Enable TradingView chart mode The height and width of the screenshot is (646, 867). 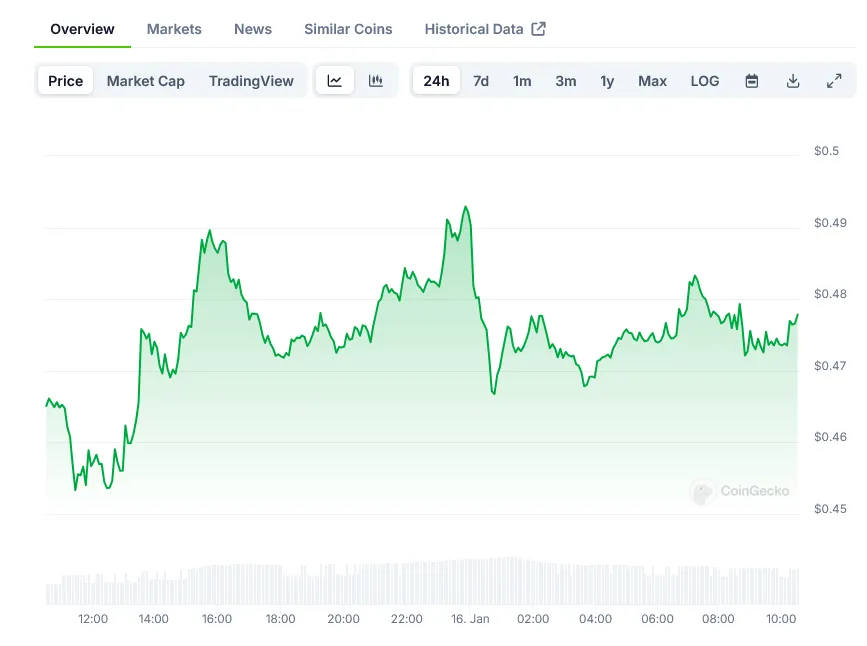(x=251, y=80)
